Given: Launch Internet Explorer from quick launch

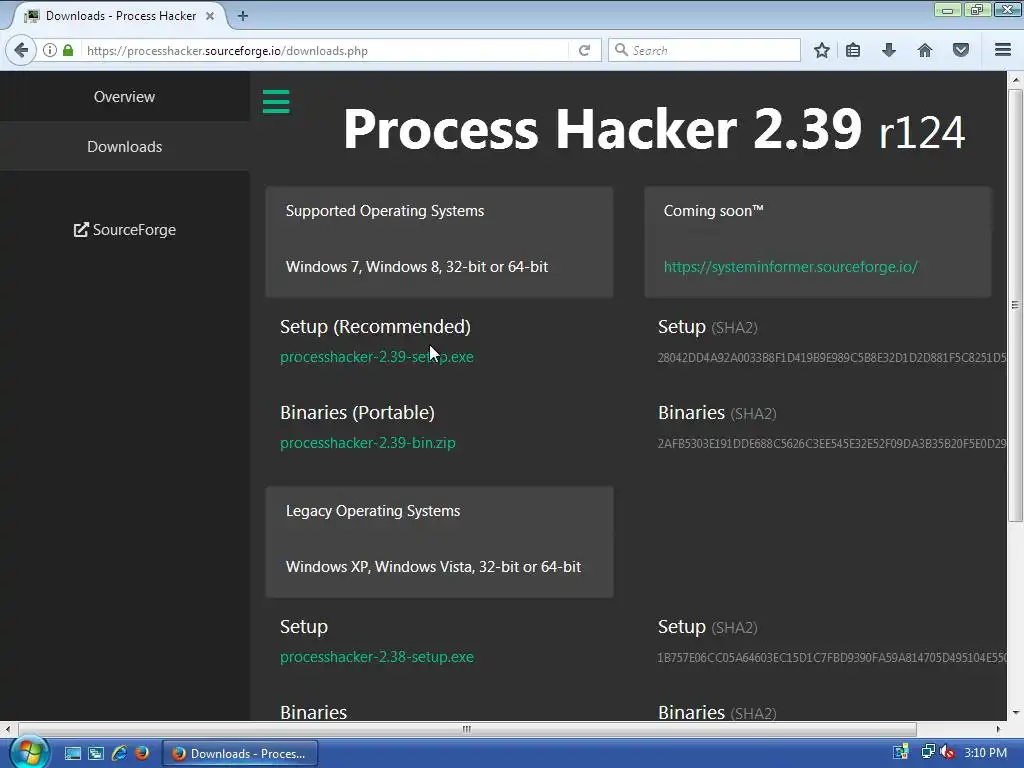Looking at the screenshot, I should [x=119, y=753].
